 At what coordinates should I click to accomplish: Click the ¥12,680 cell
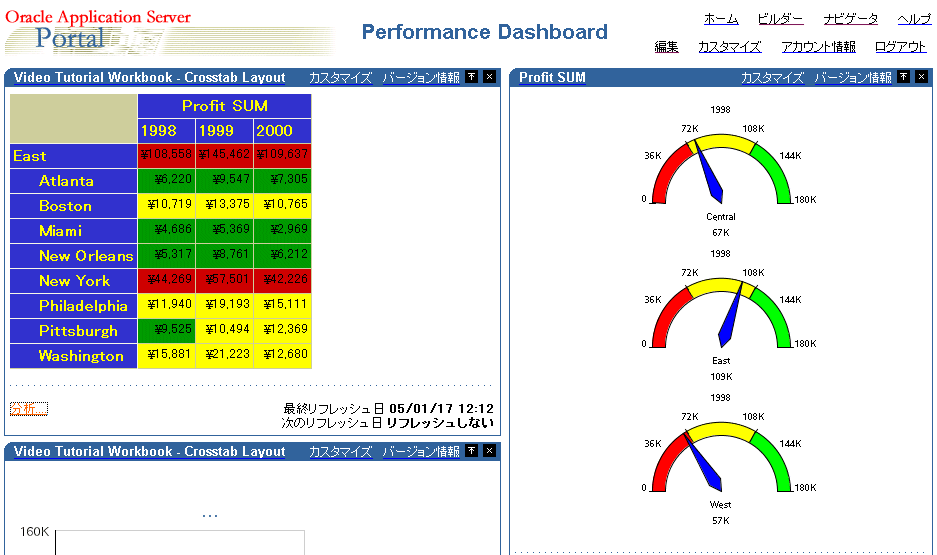[282, 355]
